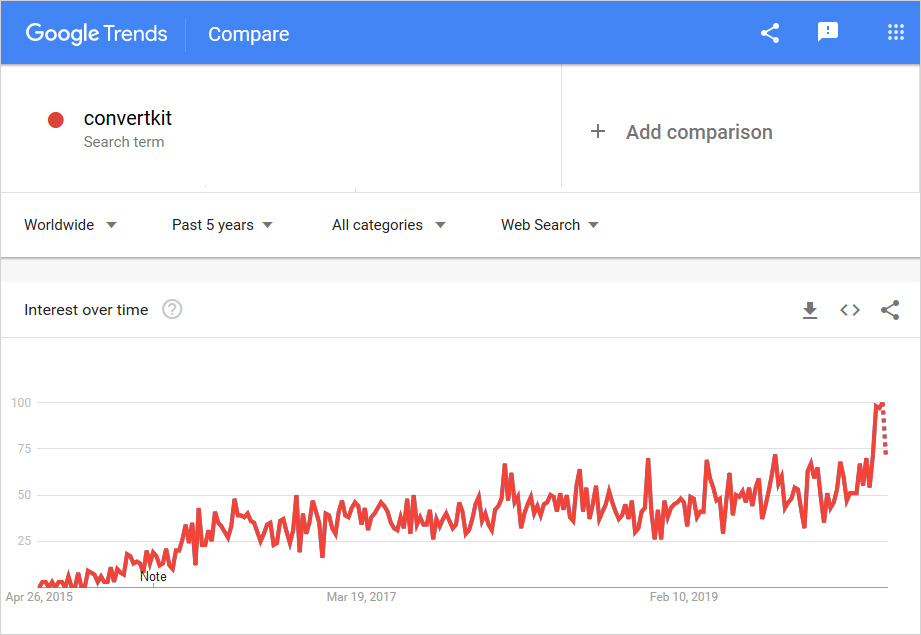Screen dimensions: 921x635
Task: Open the Interest over time help icon
Action: pos(172,310)
